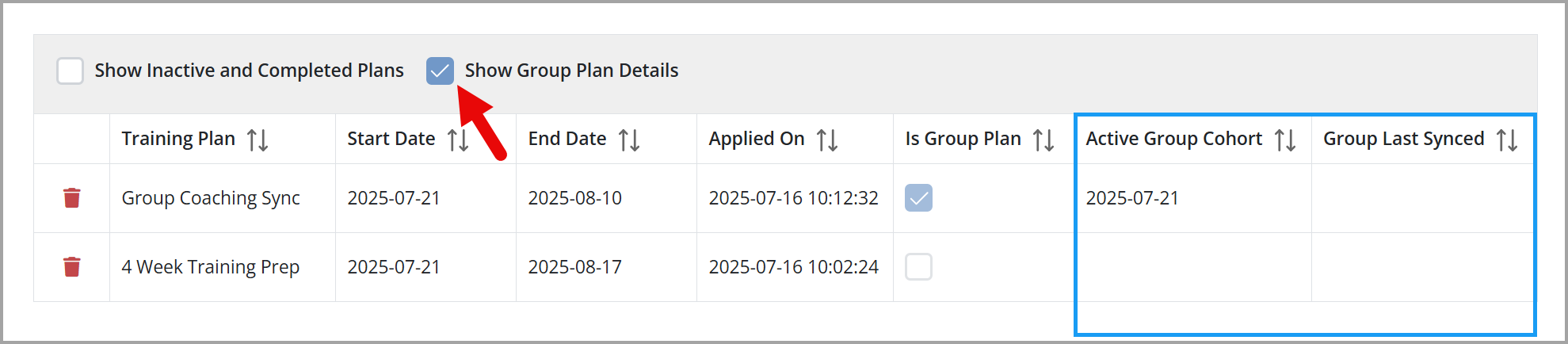Sort by Is Group Plan arrows

click(1043, 140)
